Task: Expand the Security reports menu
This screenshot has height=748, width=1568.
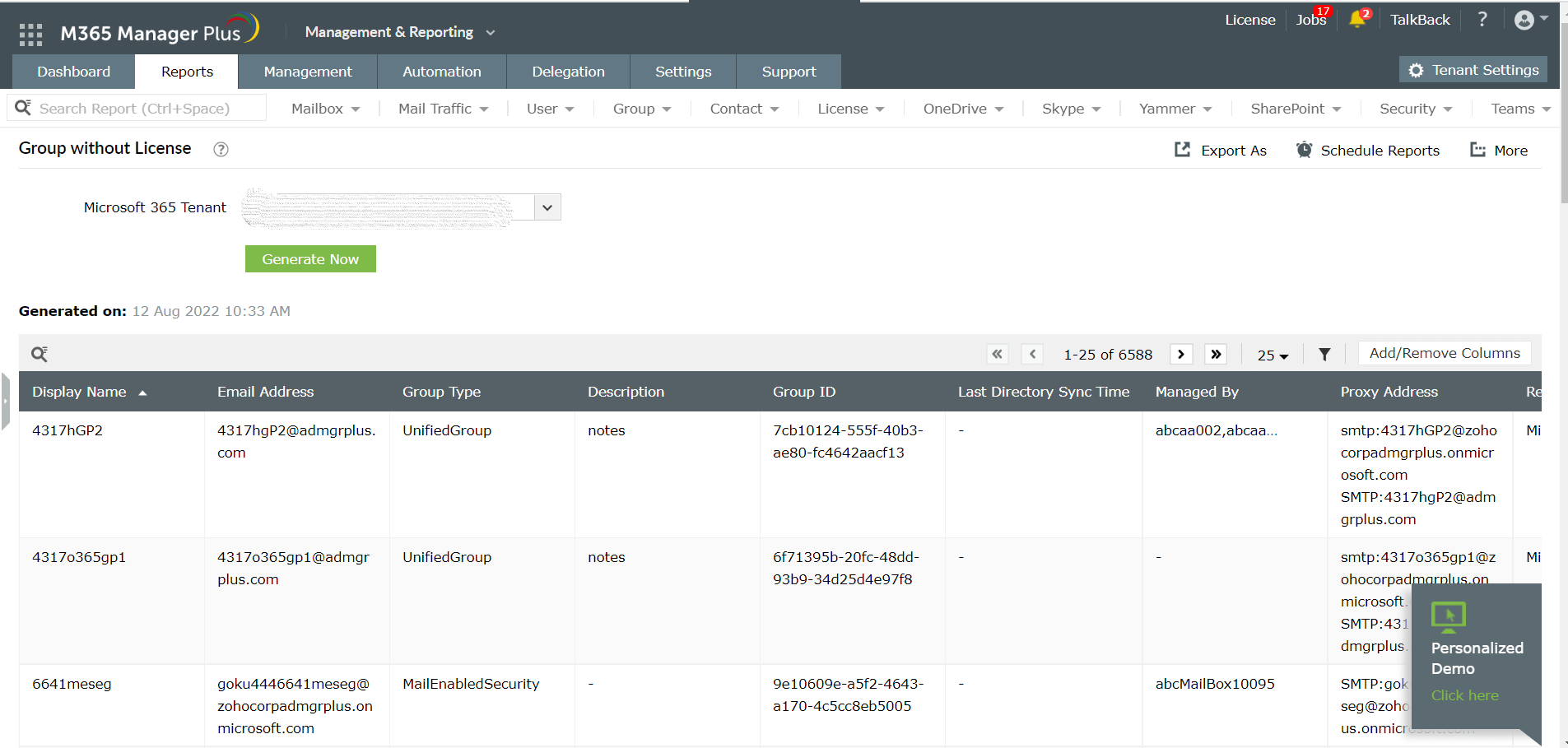Action: (1417, 109)
